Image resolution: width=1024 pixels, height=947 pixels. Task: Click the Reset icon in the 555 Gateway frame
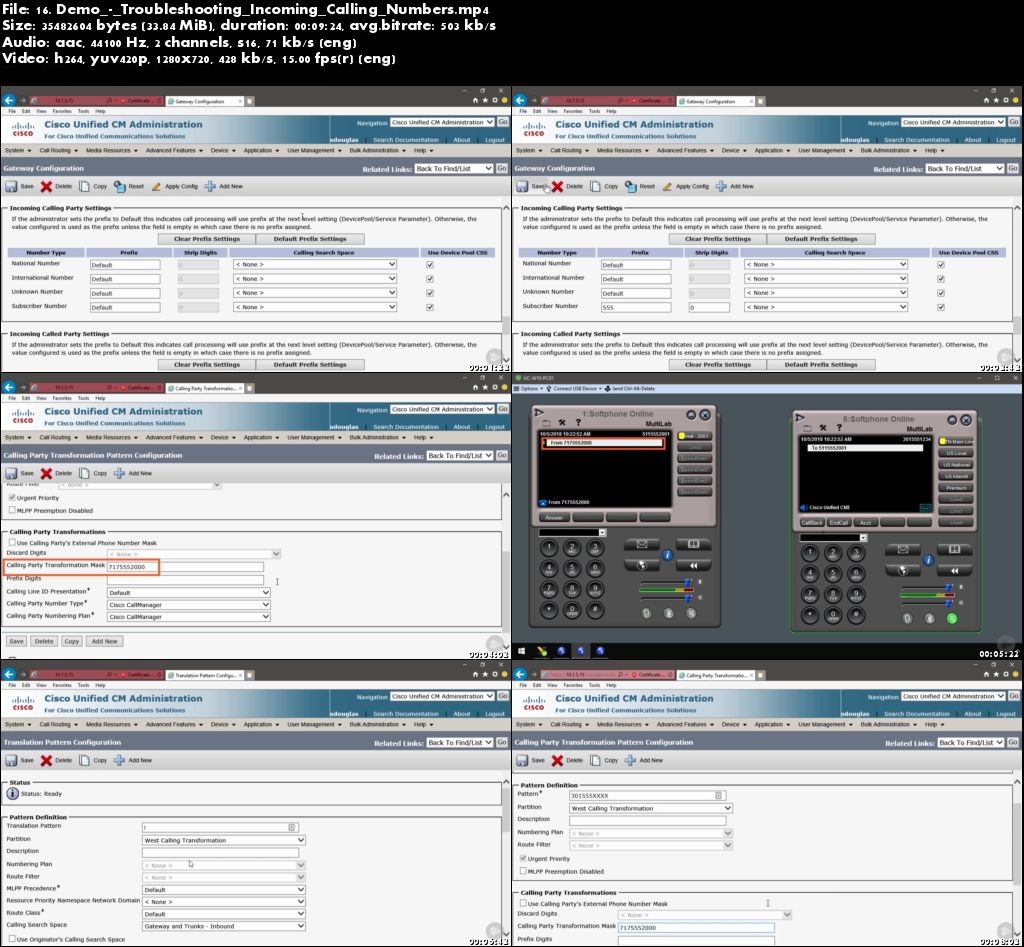(630, 186)
